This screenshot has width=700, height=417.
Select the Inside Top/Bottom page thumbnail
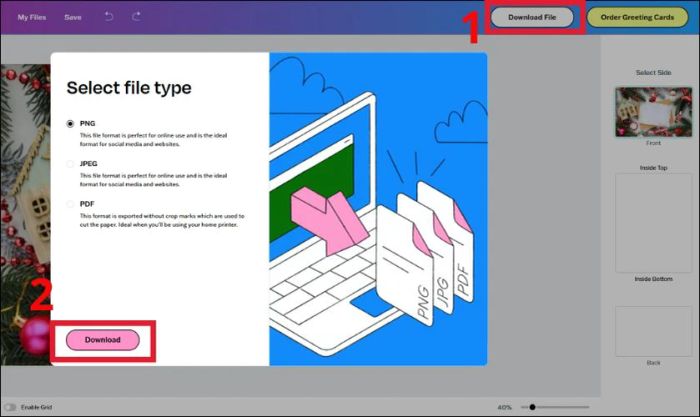(653, 223)
